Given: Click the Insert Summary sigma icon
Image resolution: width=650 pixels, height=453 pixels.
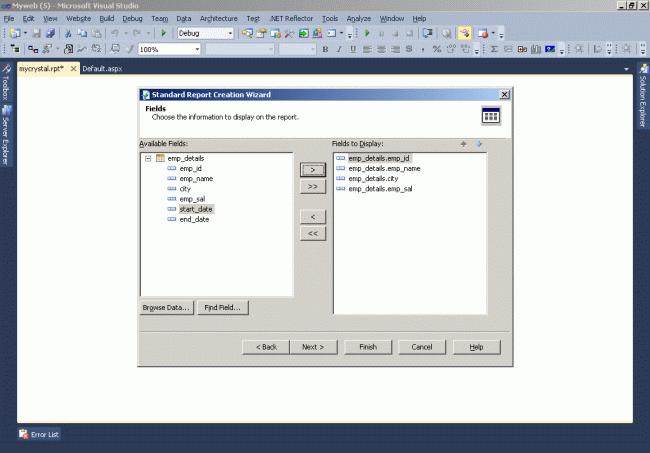Looking at the screenshot, I should pyautogui.click(x=494, y=49).
